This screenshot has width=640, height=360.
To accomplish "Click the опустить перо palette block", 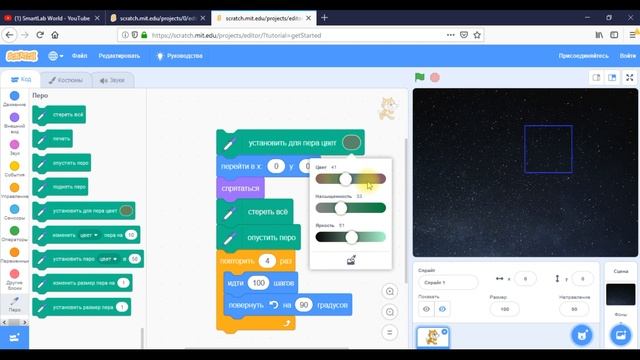I will pos(61,163).
